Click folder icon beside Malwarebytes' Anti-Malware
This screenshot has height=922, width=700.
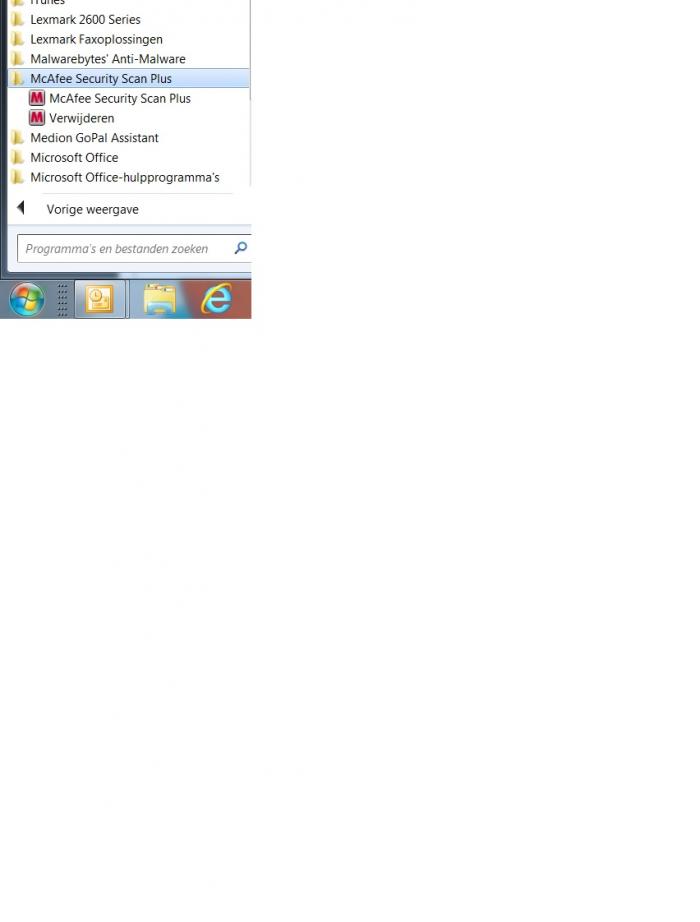click(18, 59)
